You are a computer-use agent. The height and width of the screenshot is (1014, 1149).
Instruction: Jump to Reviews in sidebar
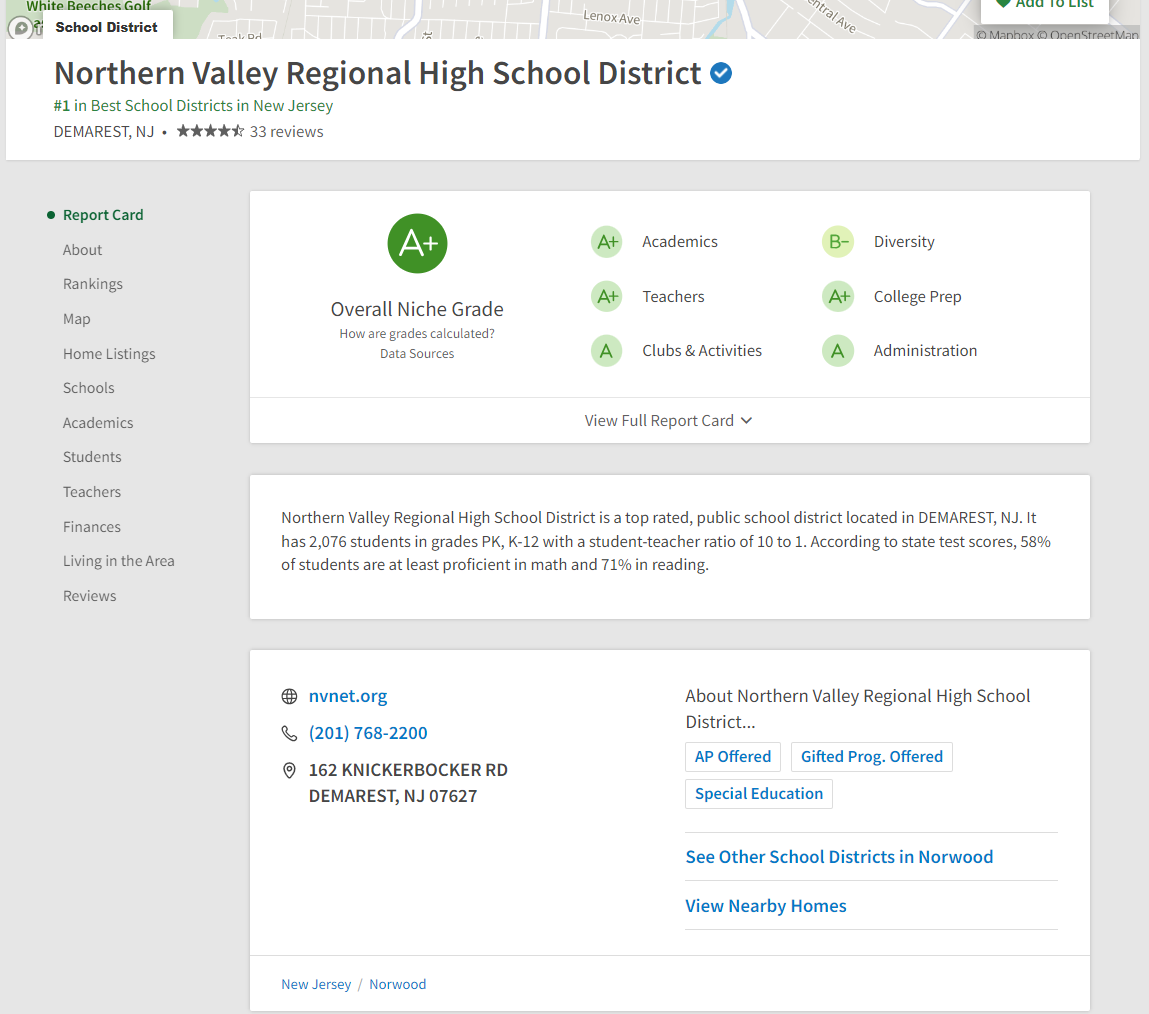tap(89, 596)
